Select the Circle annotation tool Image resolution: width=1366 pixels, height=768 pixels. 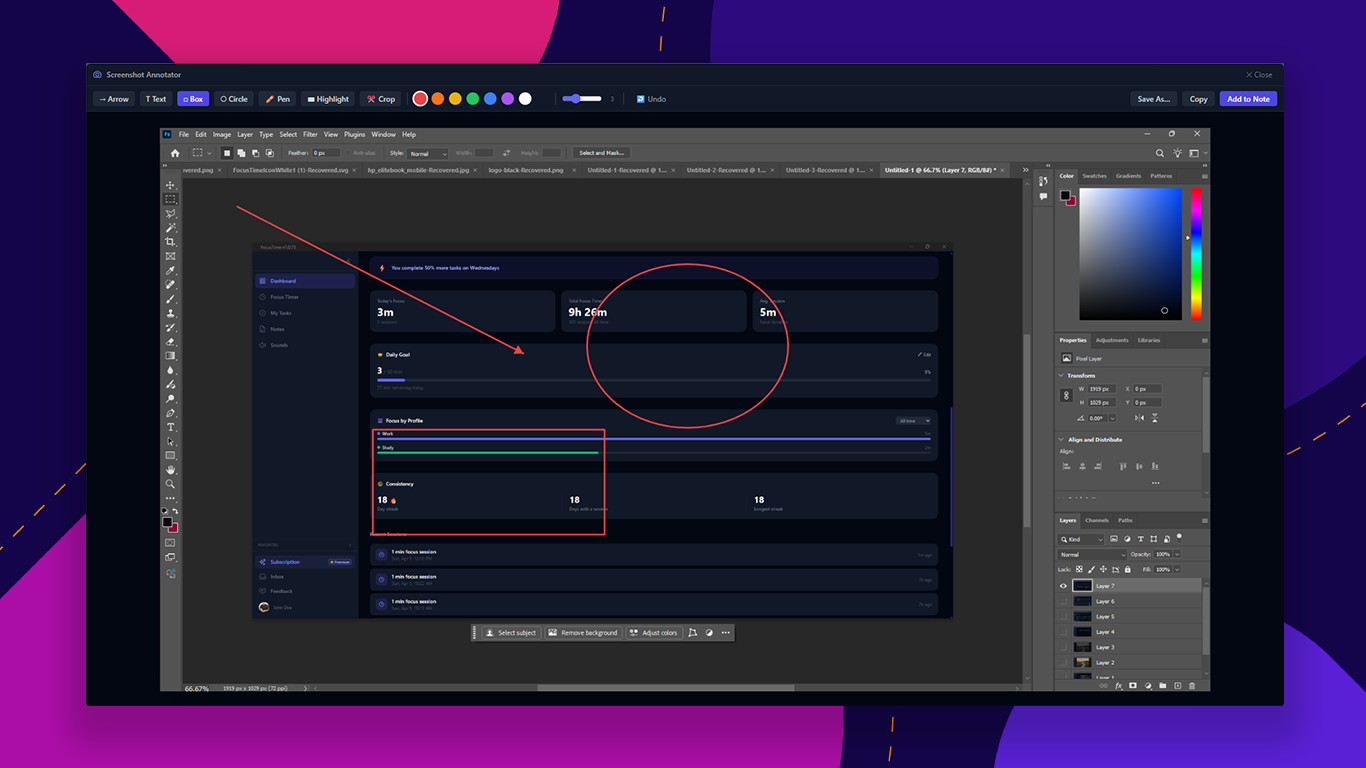pos(234,99)
